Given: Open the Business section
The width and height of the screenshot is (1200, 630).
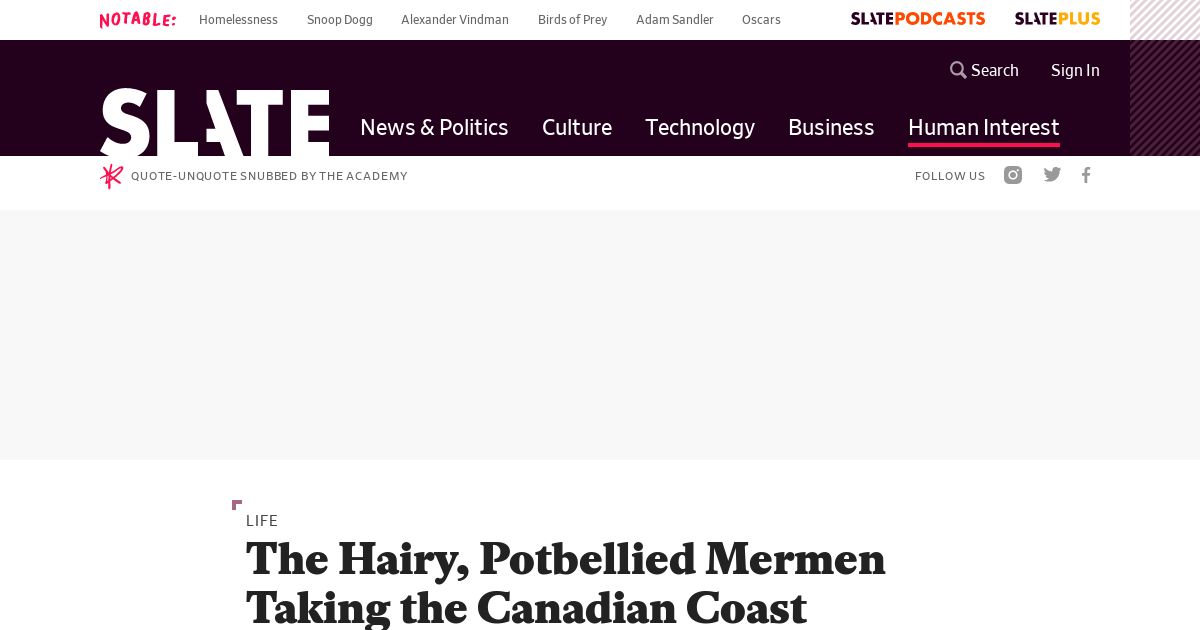Looking at the screenshot, I should click(831, 127).
